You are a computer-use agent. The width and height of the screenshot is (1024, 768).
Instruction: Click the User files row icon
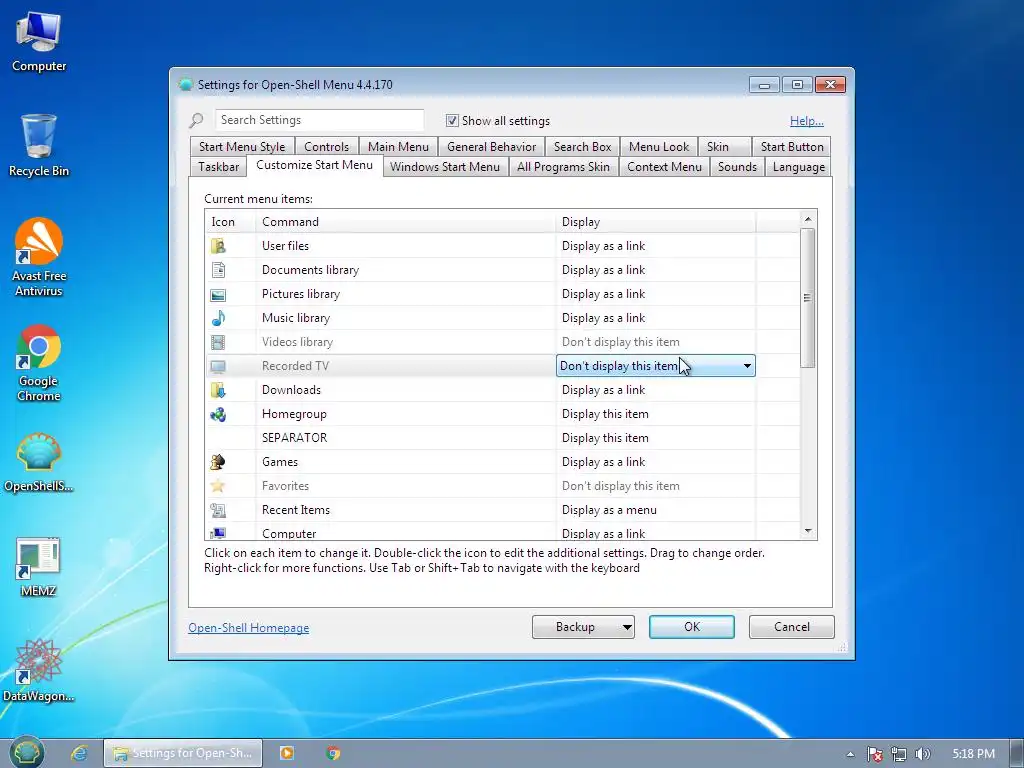[x=218, y=246]
